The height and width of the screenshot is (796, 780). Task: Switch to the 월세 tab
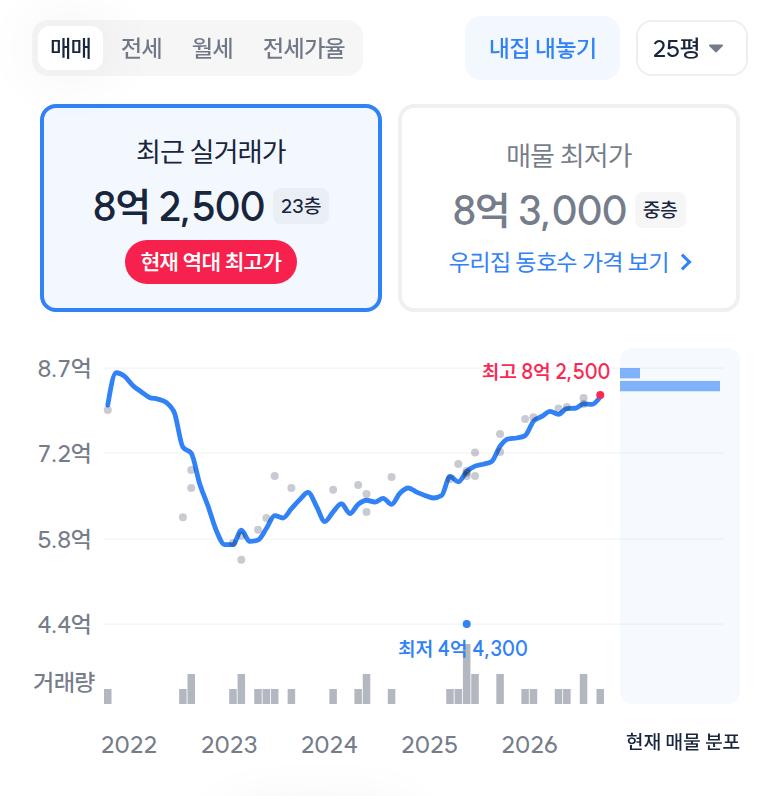(212, 48)
